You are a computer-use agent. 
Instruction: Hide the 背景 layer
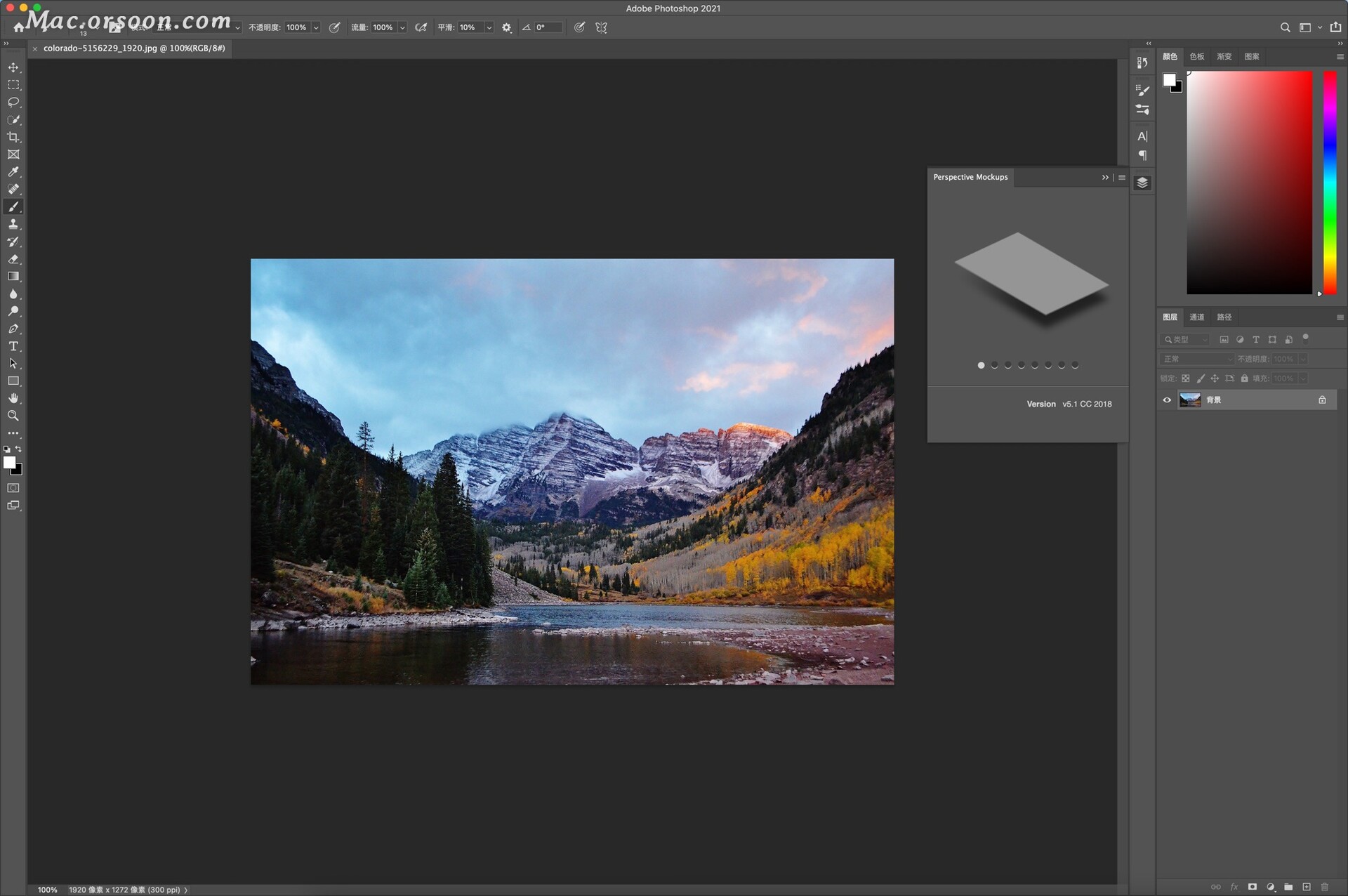(1167, 400)
